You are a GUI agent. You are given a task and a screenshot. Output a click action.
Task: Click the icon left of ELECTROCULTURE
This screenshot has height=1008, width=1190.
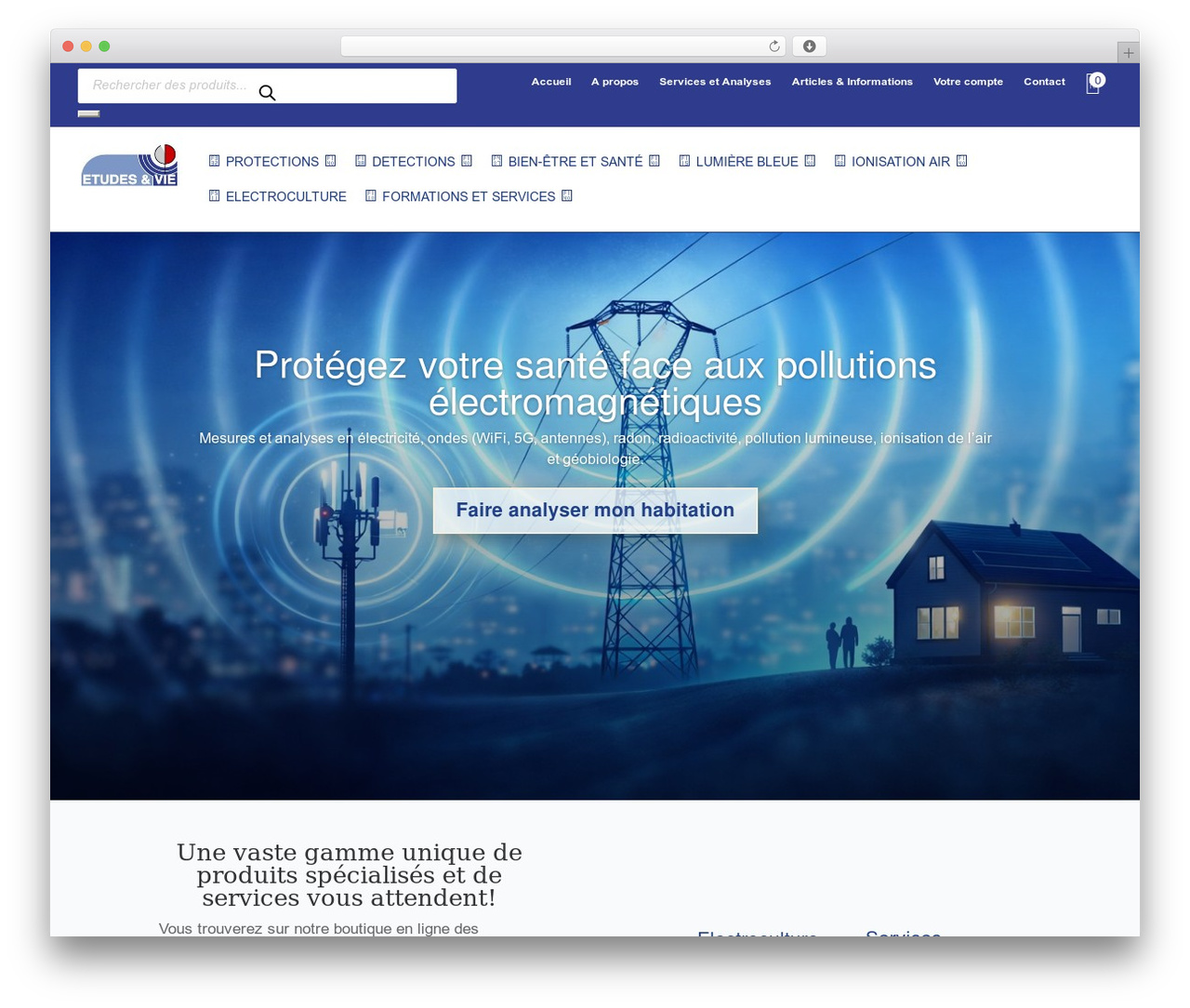coord(215,196)
